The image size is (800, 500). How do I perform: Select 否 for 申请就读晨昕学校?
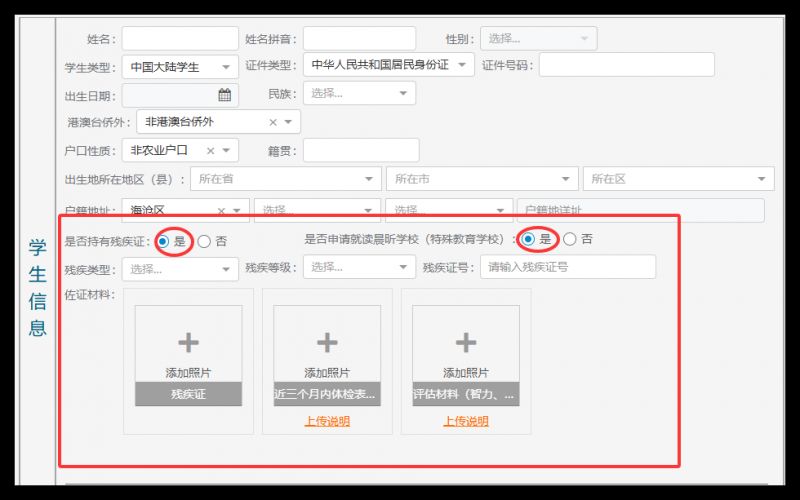point(569,239)
